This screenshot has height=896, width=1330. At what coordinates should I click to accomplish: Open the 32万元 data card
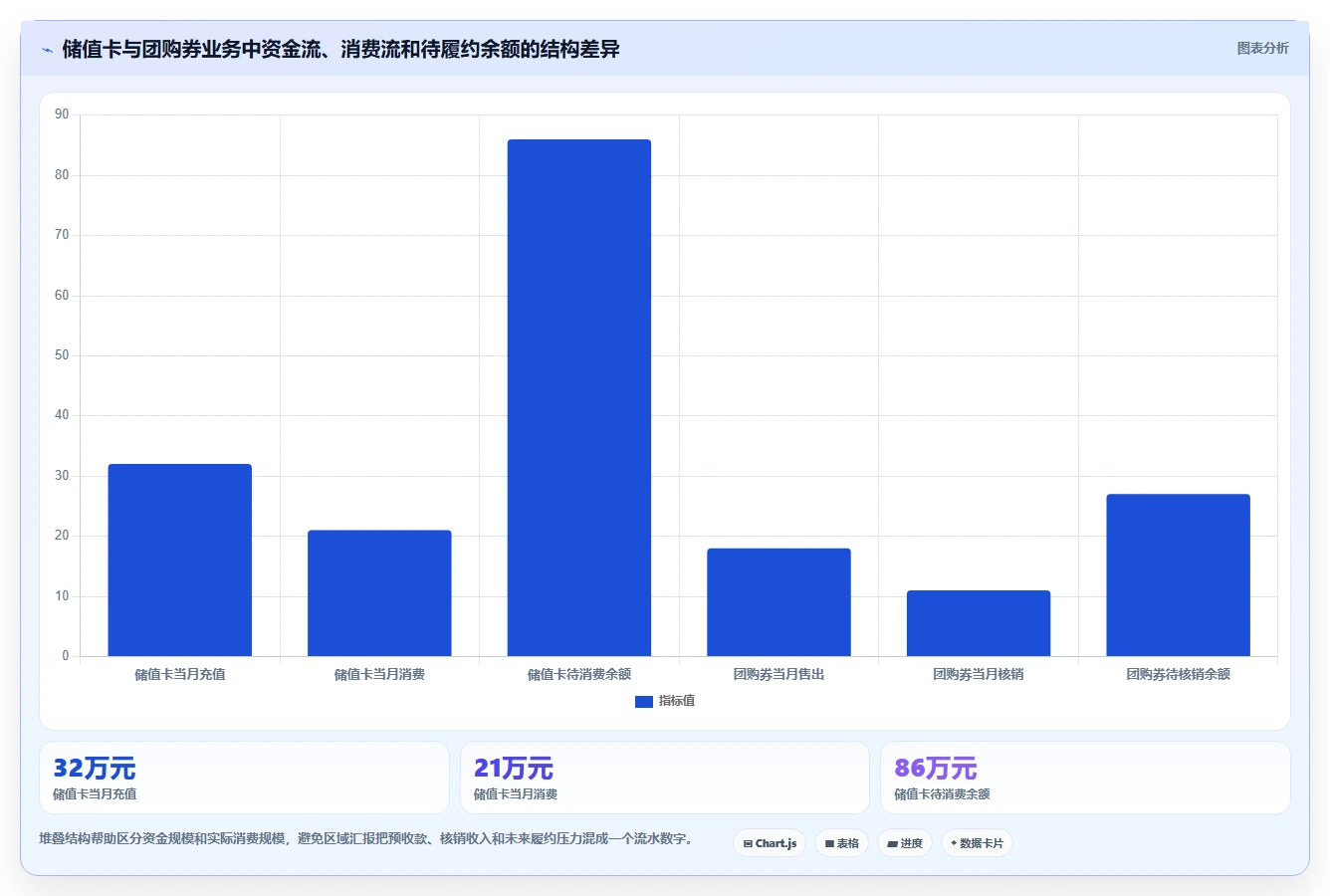click(x=244, y=778)
